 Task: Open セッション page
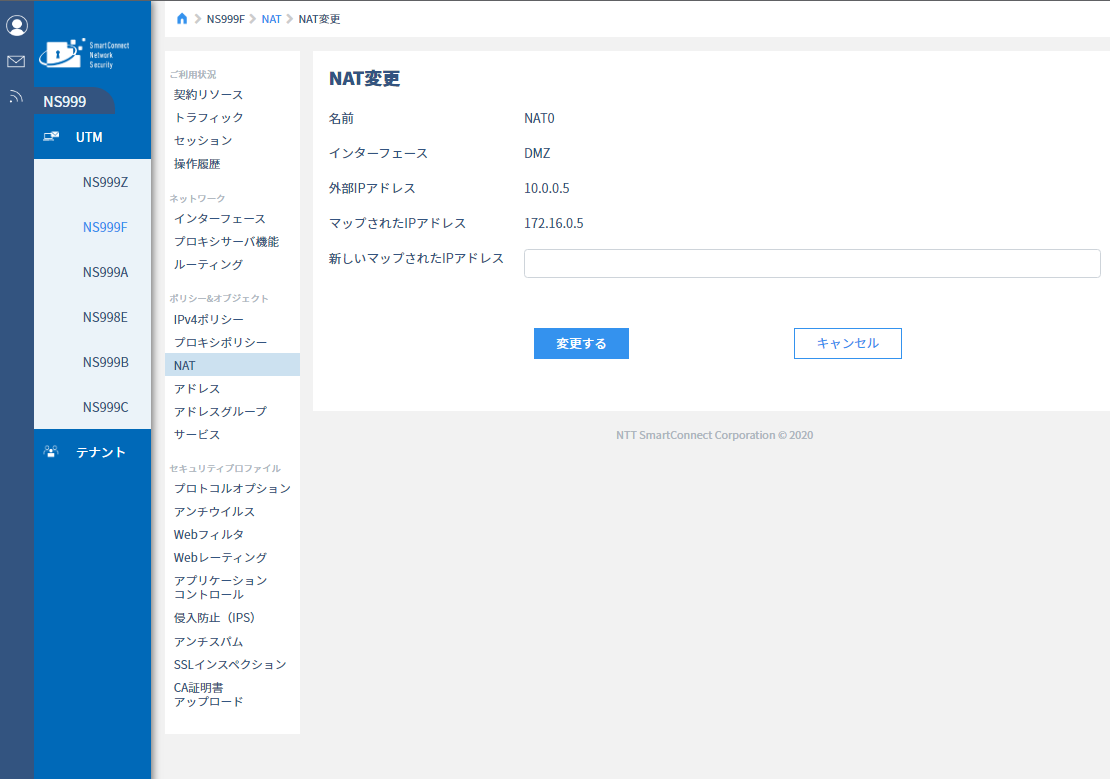click(x=202, y=141)
